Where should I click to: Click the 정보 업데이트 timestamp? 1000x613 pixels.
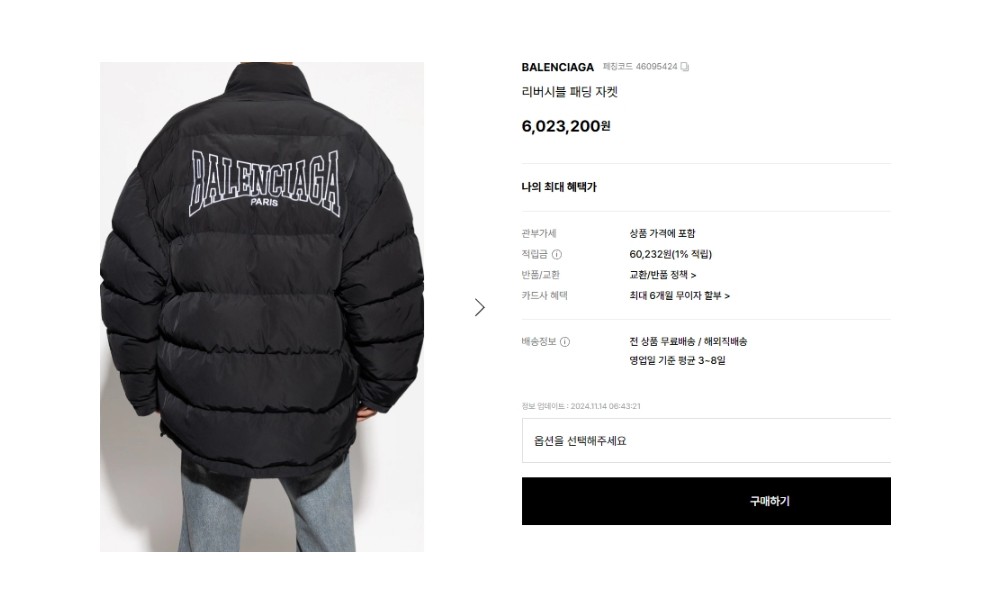(581, 406)
